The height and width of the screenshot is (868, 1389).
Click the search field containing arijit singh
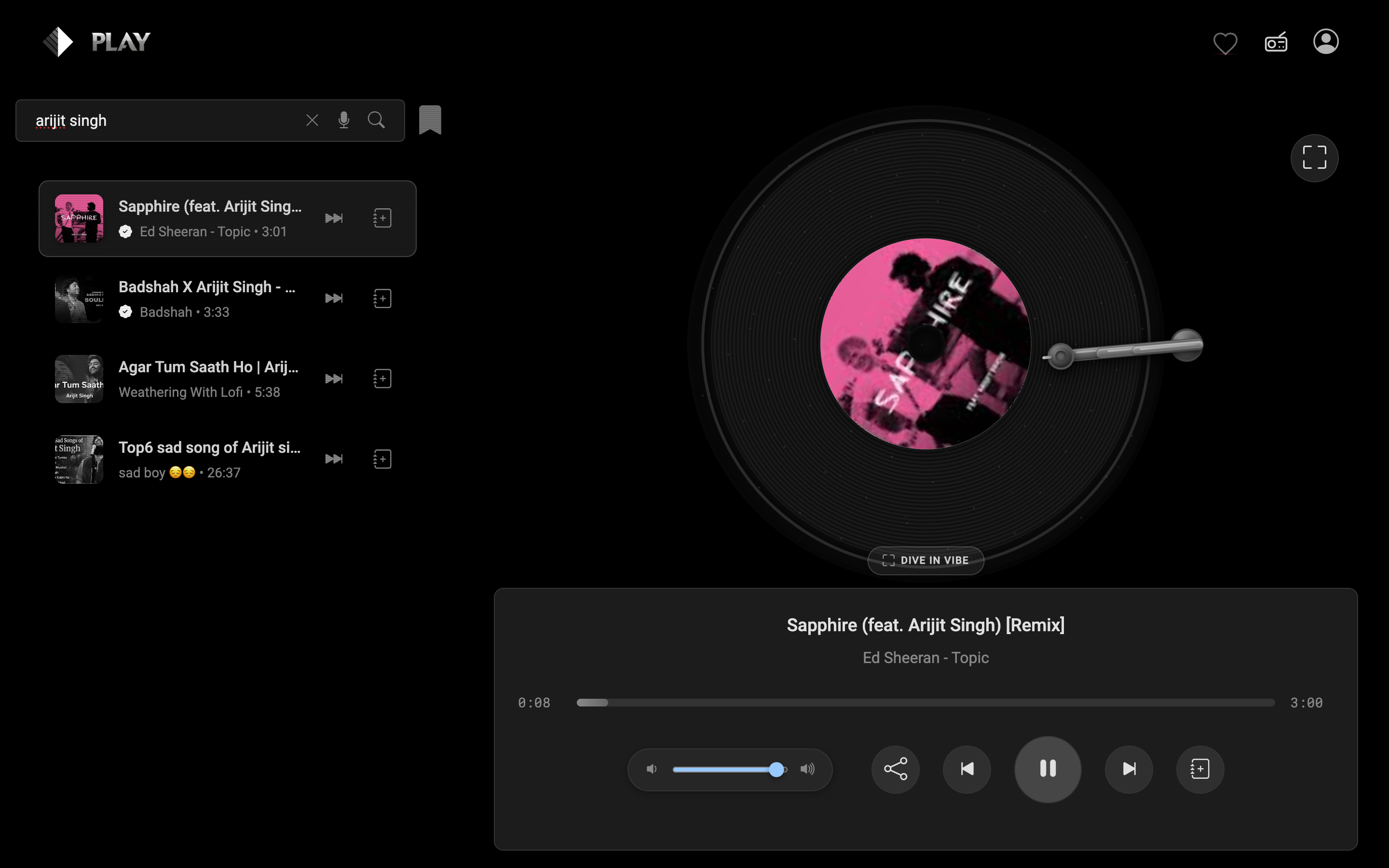point(210,121)
